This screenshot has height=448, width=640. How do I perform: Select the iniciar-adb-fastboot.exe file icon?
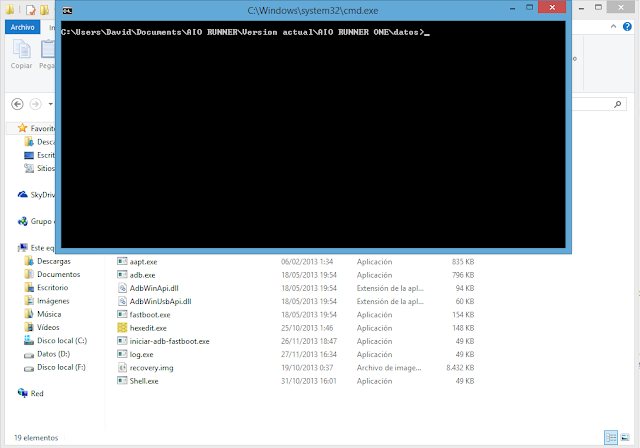[122, 341]
